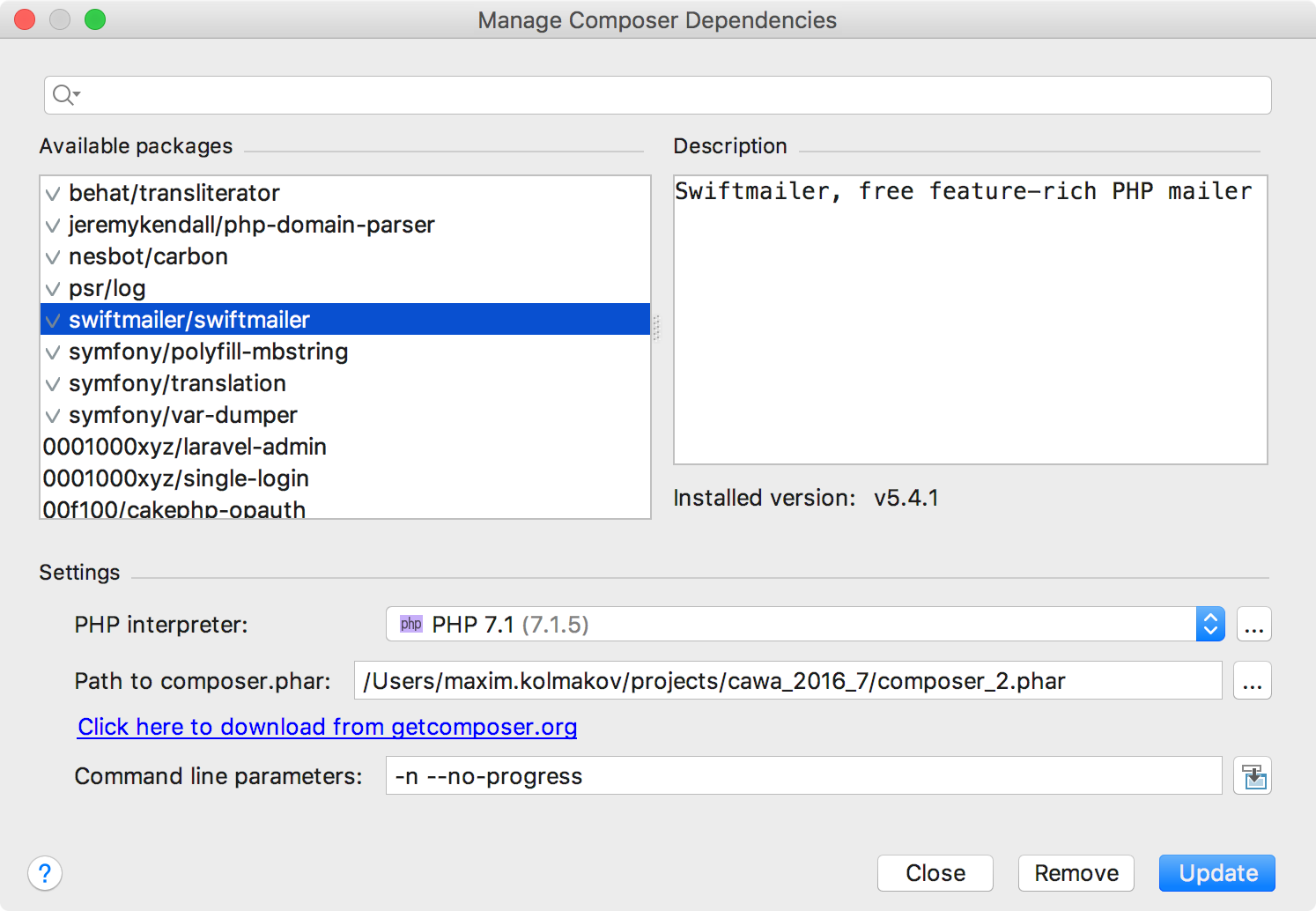Select psr/log package

pos(345,288)
